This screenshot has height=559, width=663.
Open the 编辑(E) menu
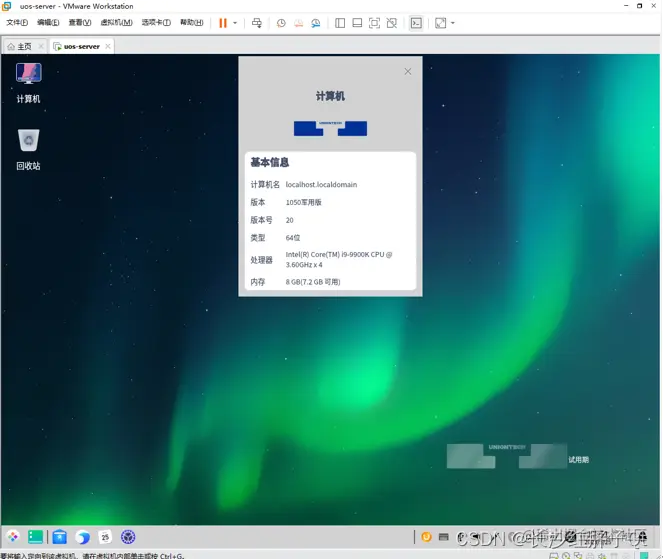[48, 22]
